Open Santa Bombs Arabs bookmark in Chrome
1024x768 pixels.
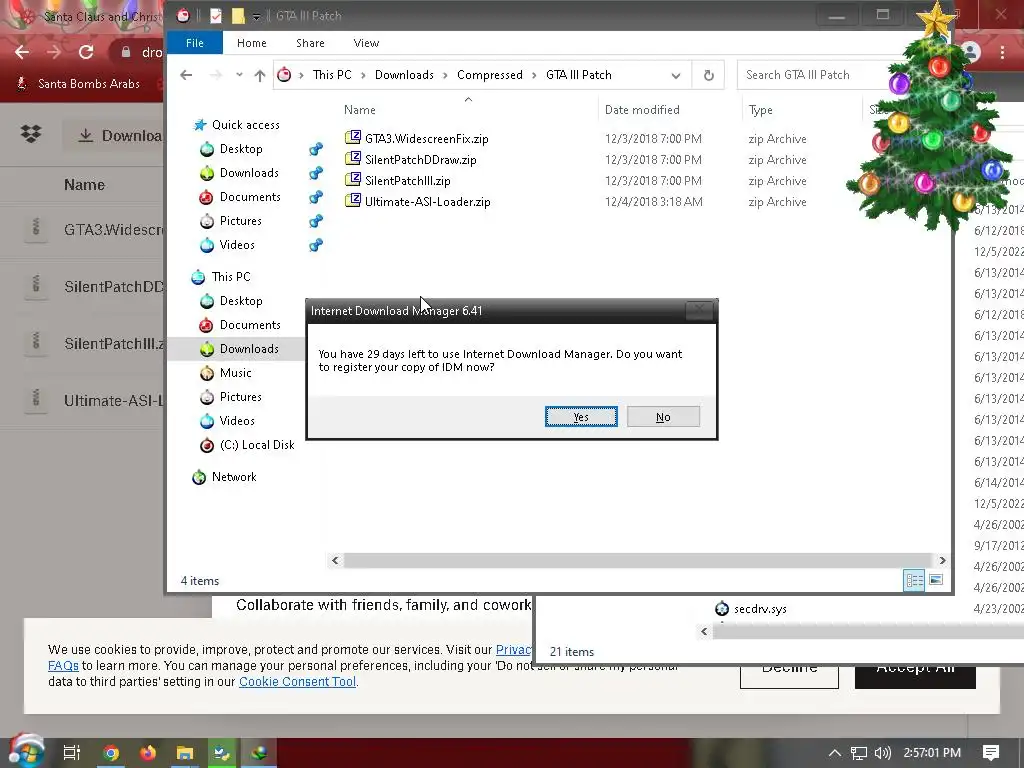(77, 84)
